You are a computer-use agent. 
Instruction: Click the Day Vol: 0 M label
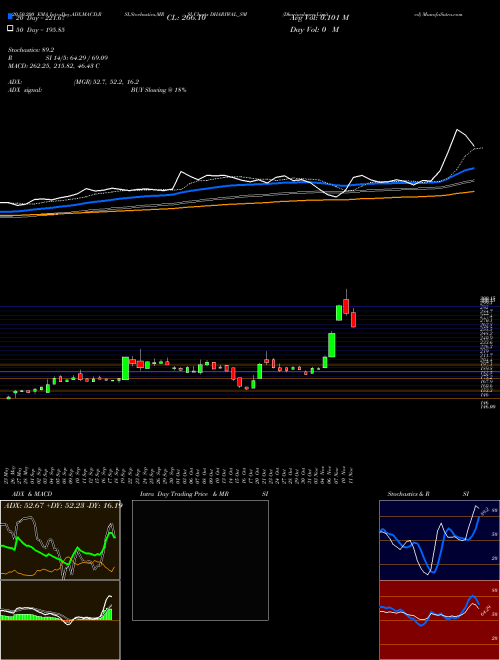coord(314,29)
